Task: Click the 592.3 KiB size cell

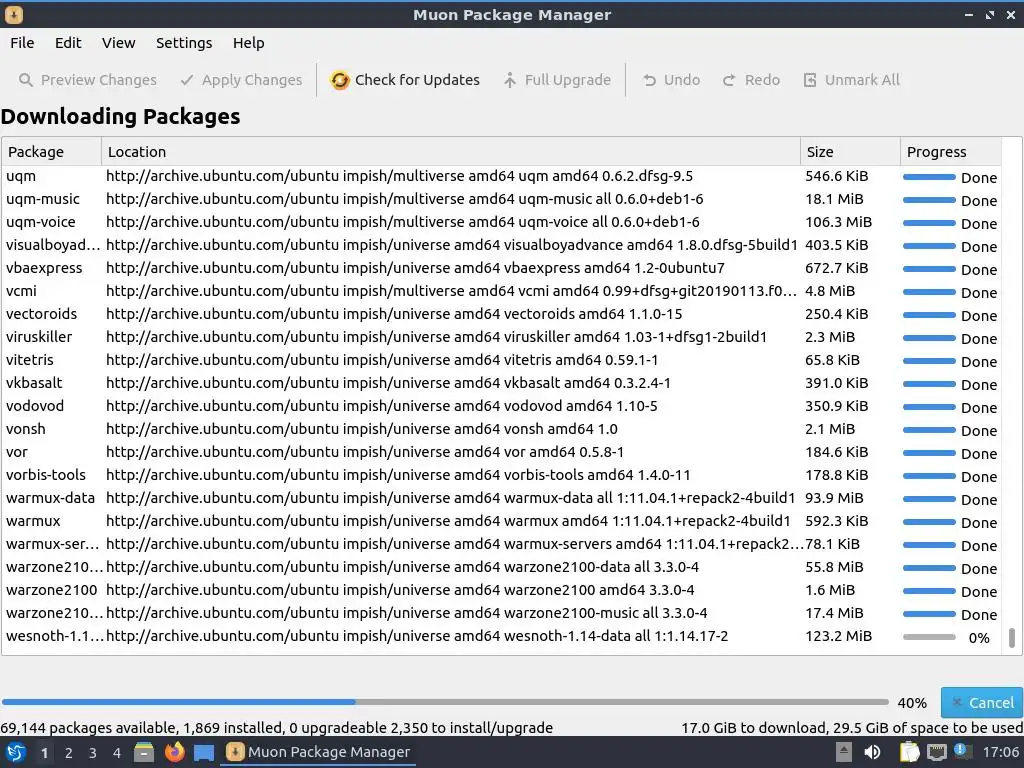Action: 837,521
